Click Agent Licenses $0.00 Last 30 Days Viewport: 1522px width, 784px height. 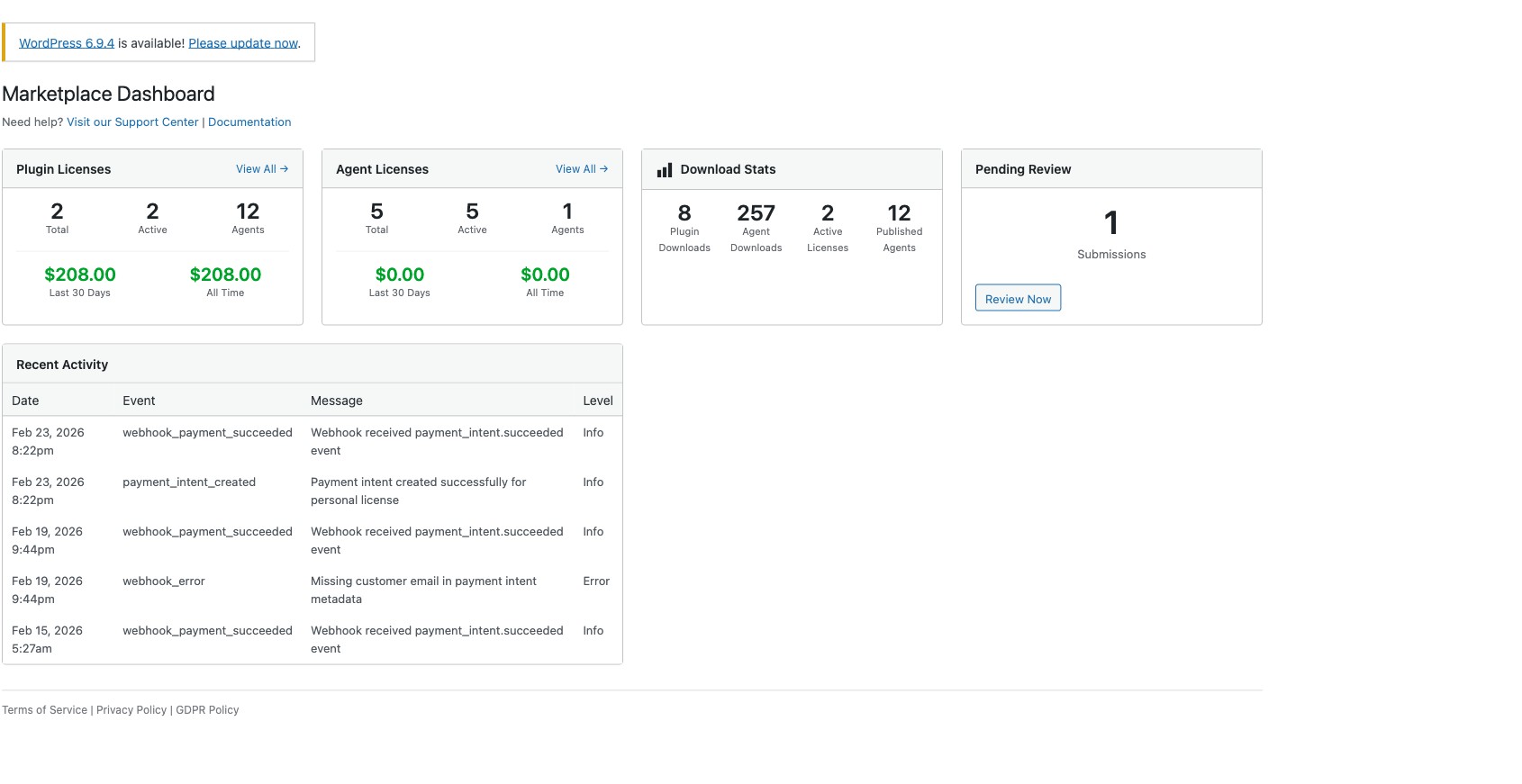click(400, 281)
